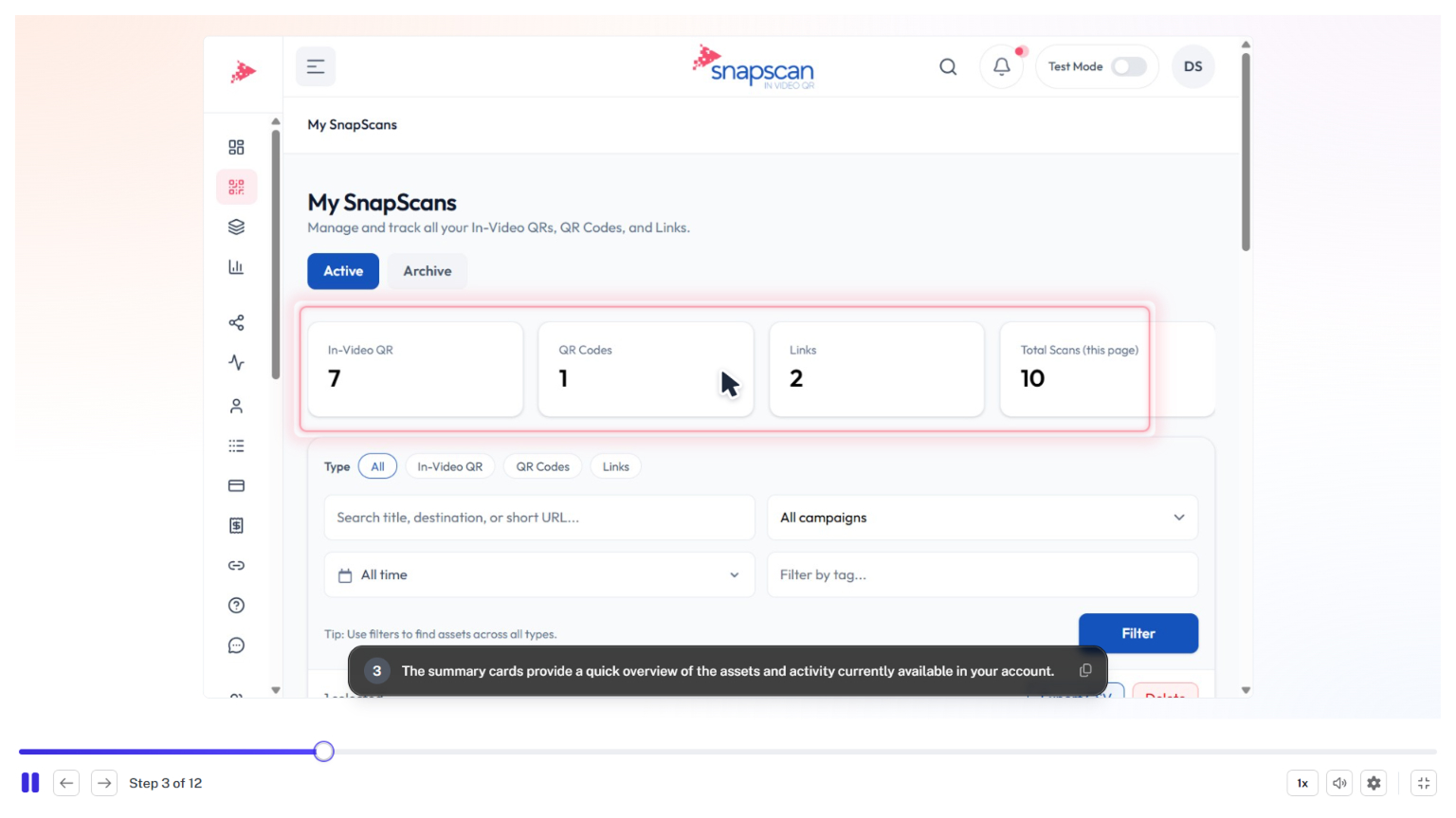Focus the Filter by tag field
Image resolution: width=1456 pixels, height=818 pixels.
coord(982,574)
